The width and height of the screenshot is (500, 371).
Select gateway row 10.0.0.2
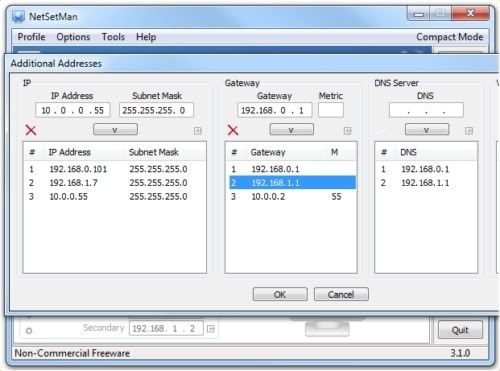pyautogui.click(x=292, y=196)
